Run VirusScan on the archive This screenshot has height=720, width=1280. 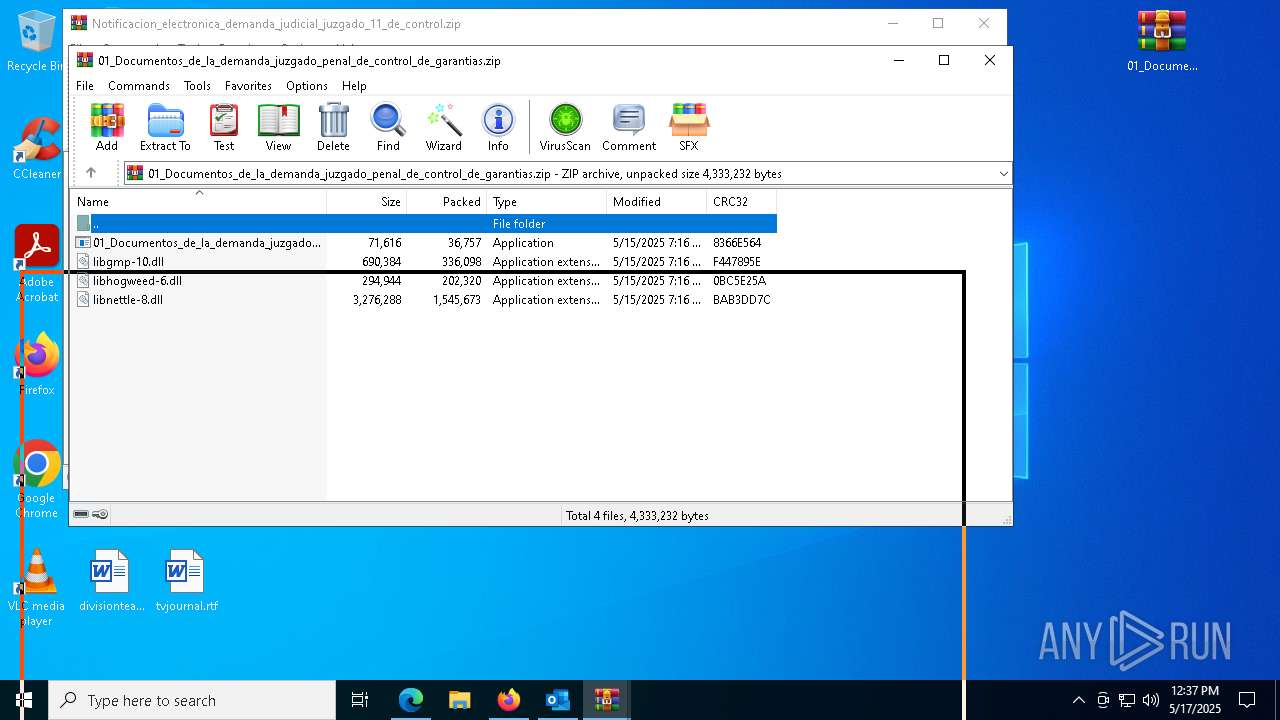565,127
